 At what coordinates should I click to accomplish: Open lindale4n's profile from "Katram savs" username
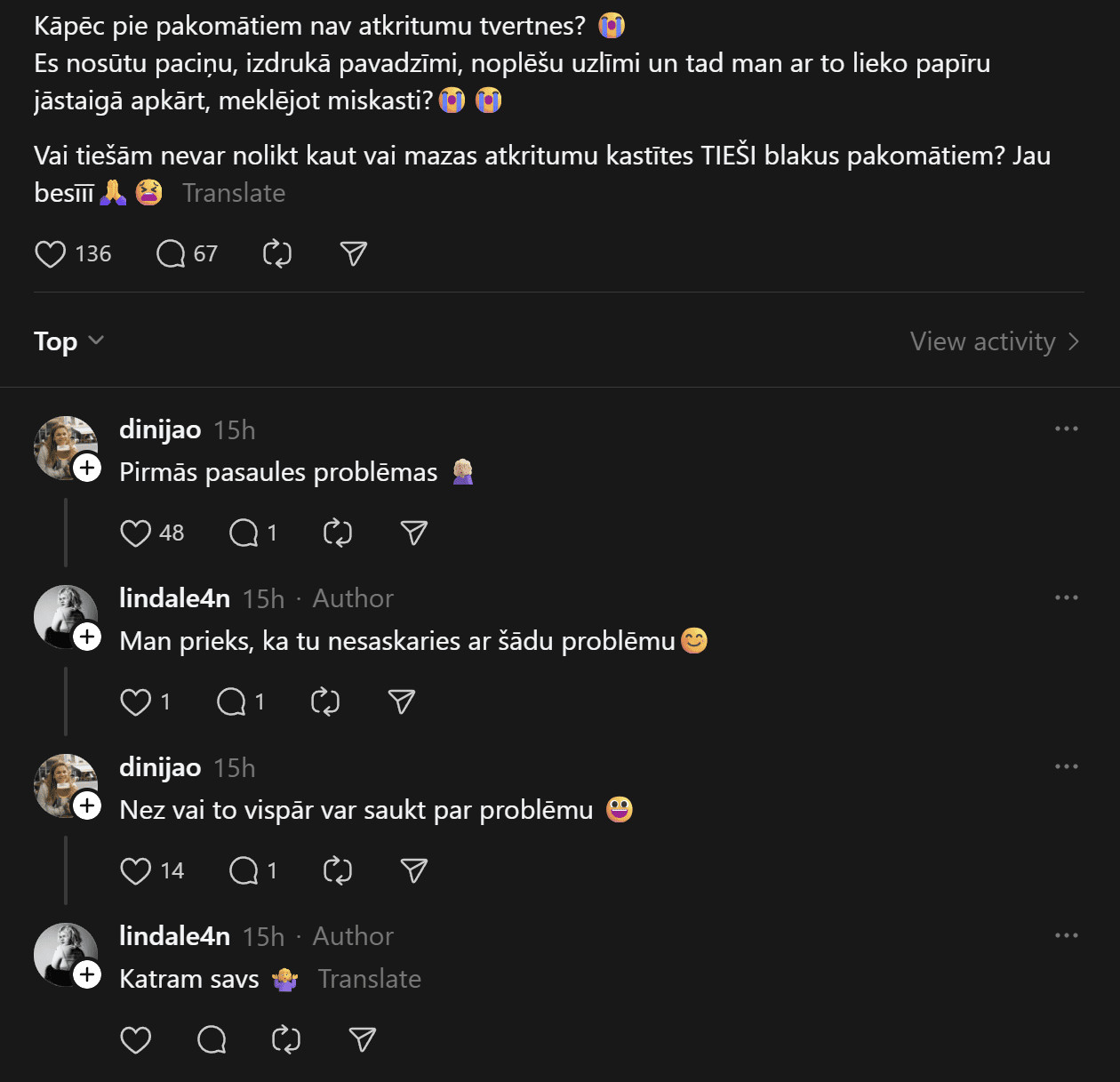pos(174,936)
